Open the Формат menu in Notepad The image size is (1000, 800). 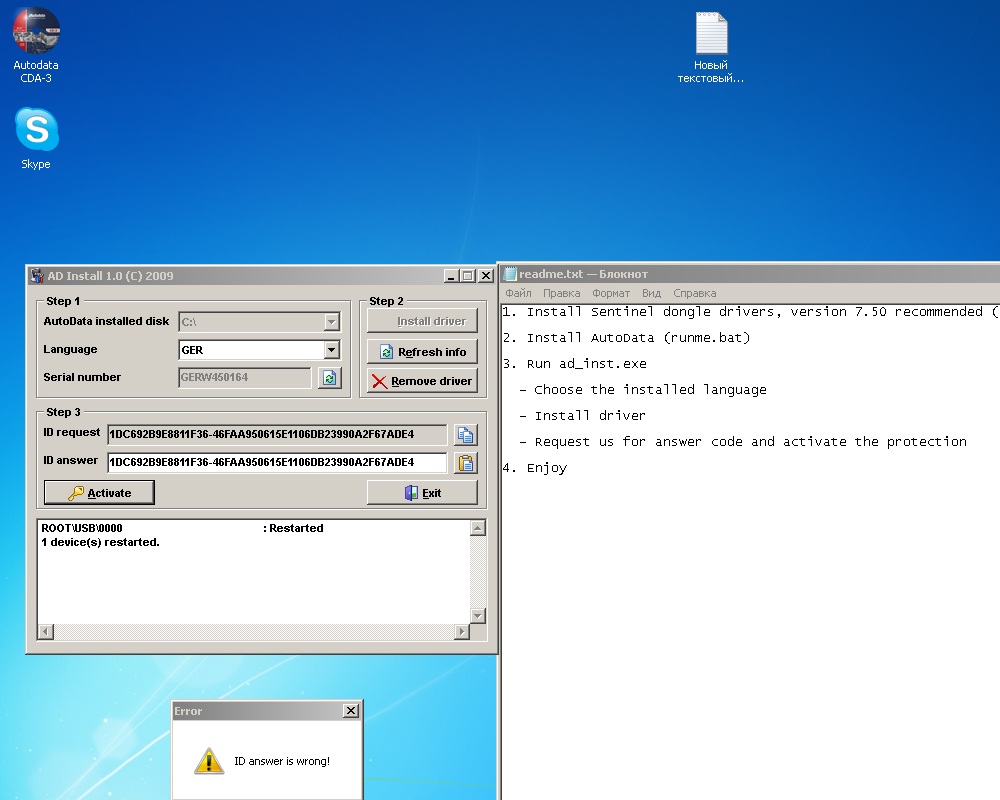(x=610, y=293)
